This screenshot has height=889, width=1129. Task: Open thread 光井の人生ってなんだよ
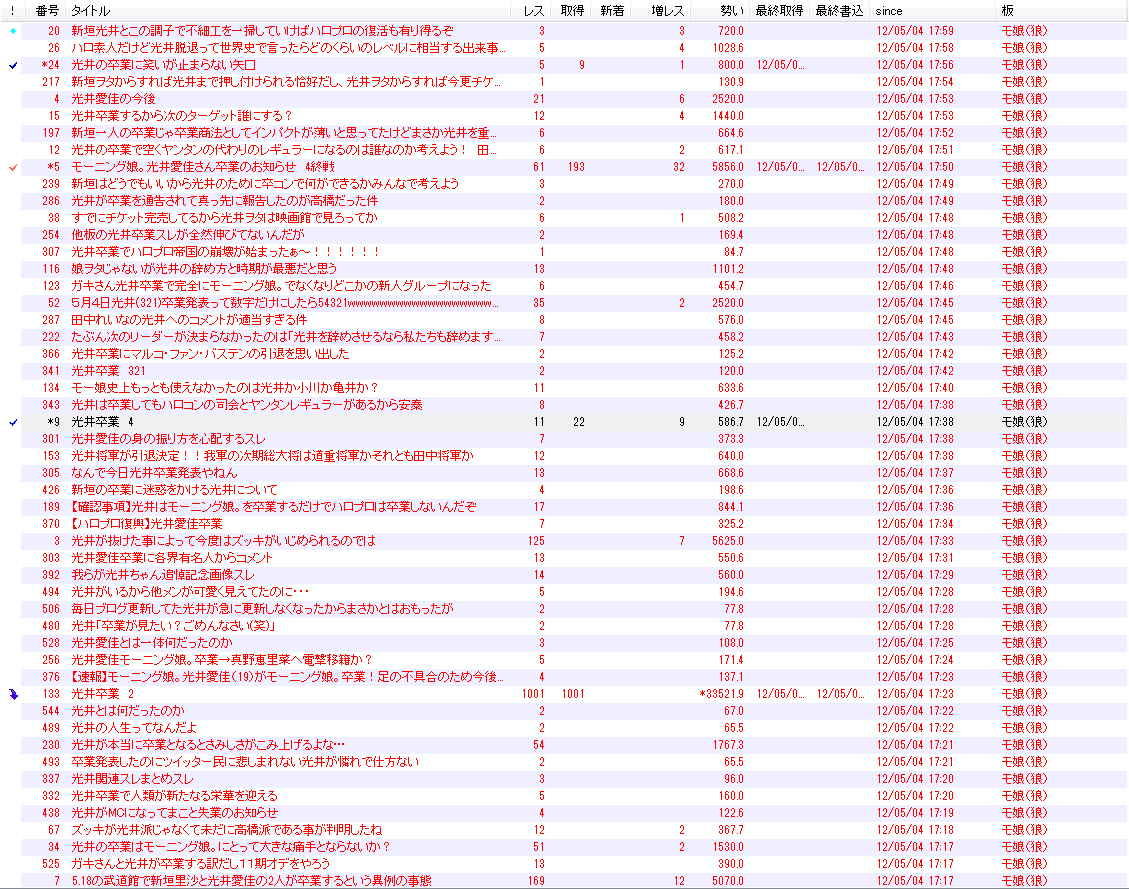coord(134,728)
